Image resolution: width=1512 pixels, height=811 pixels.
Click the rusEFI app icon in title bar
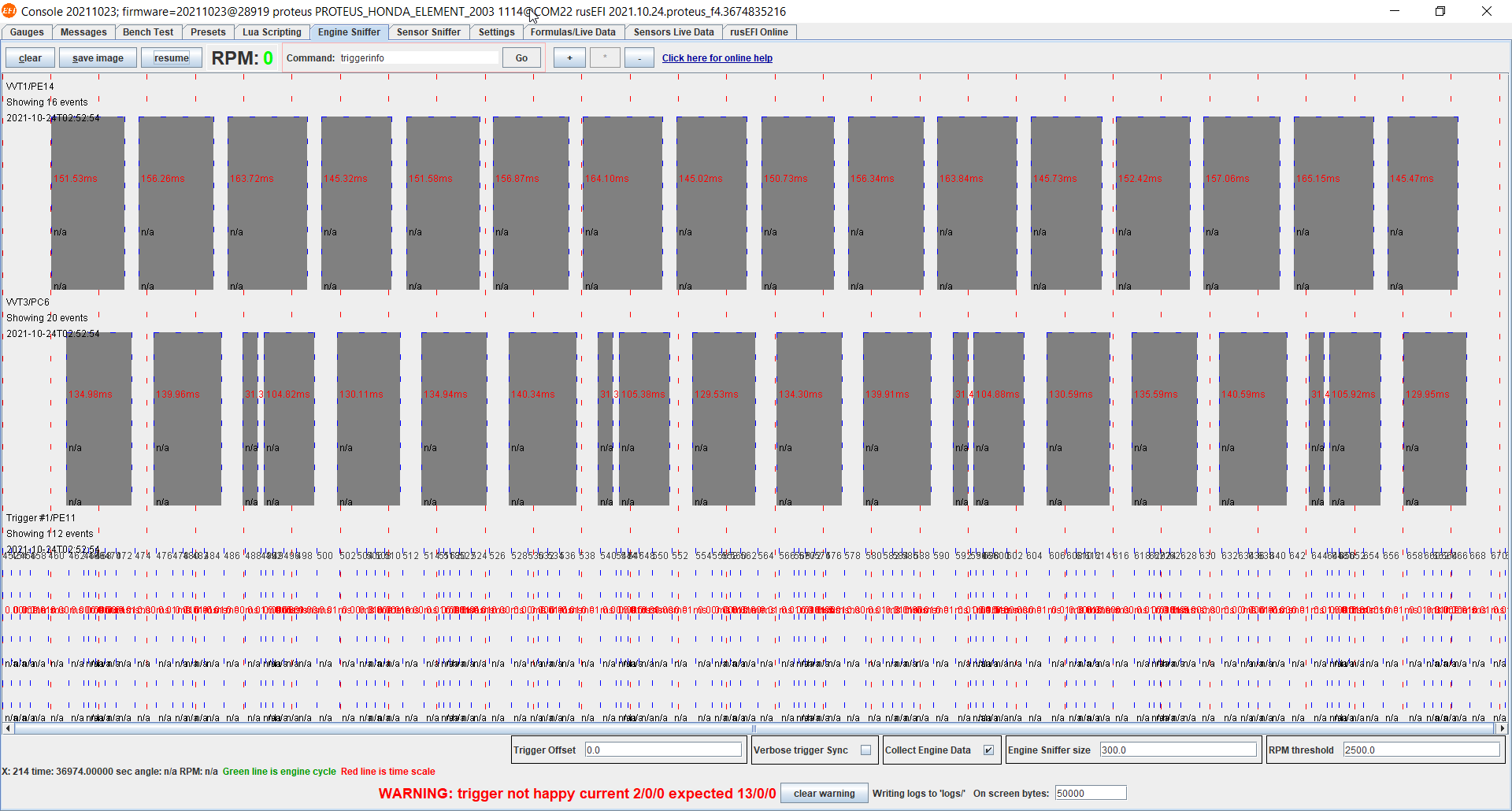[x=9, y=11]
